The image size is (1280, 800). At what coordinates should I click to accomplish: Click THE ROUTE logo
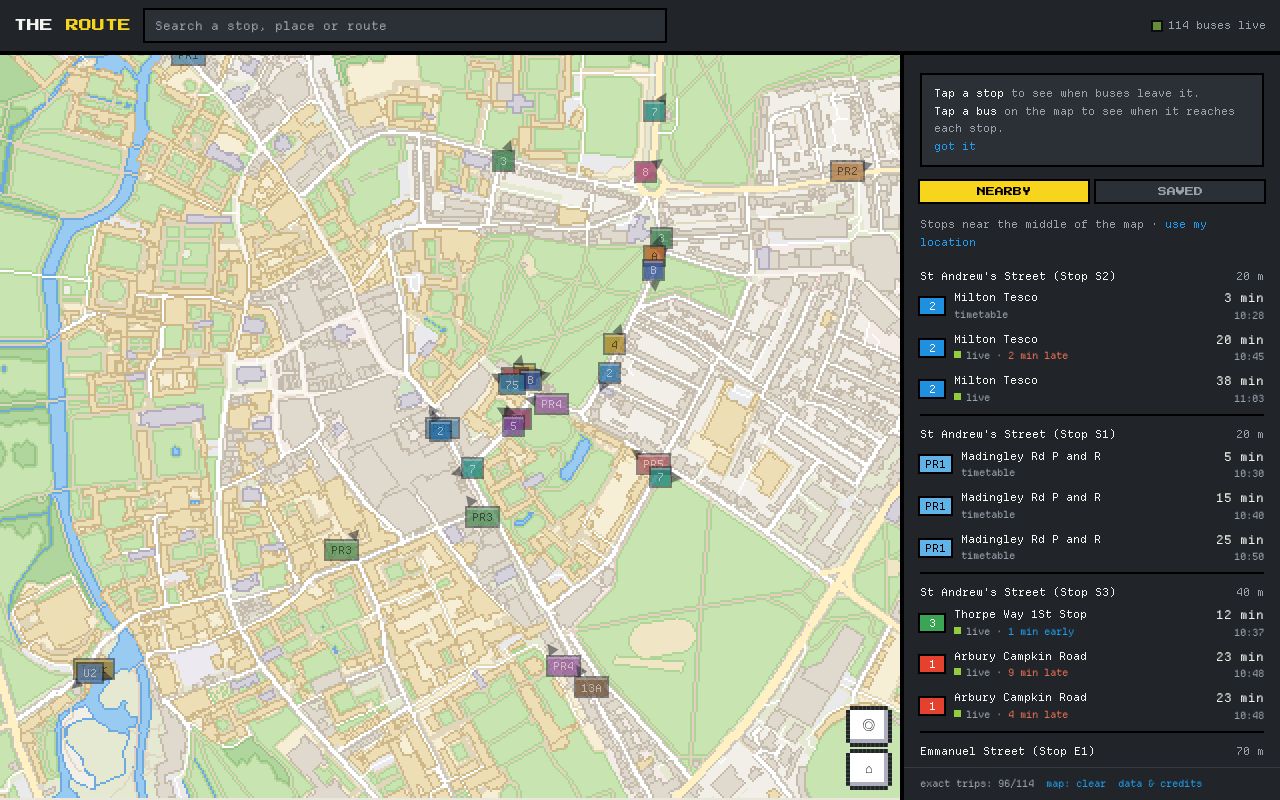click(x=72, y=25)
